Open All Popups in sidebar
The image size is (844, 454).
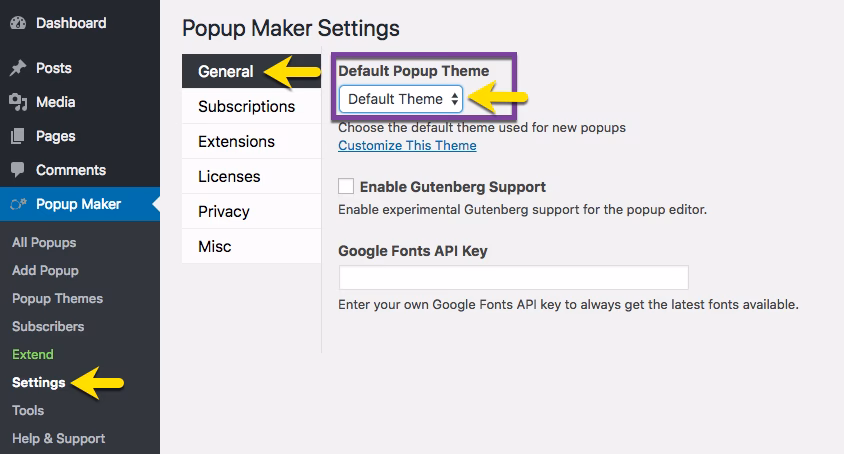click(44, 242)
